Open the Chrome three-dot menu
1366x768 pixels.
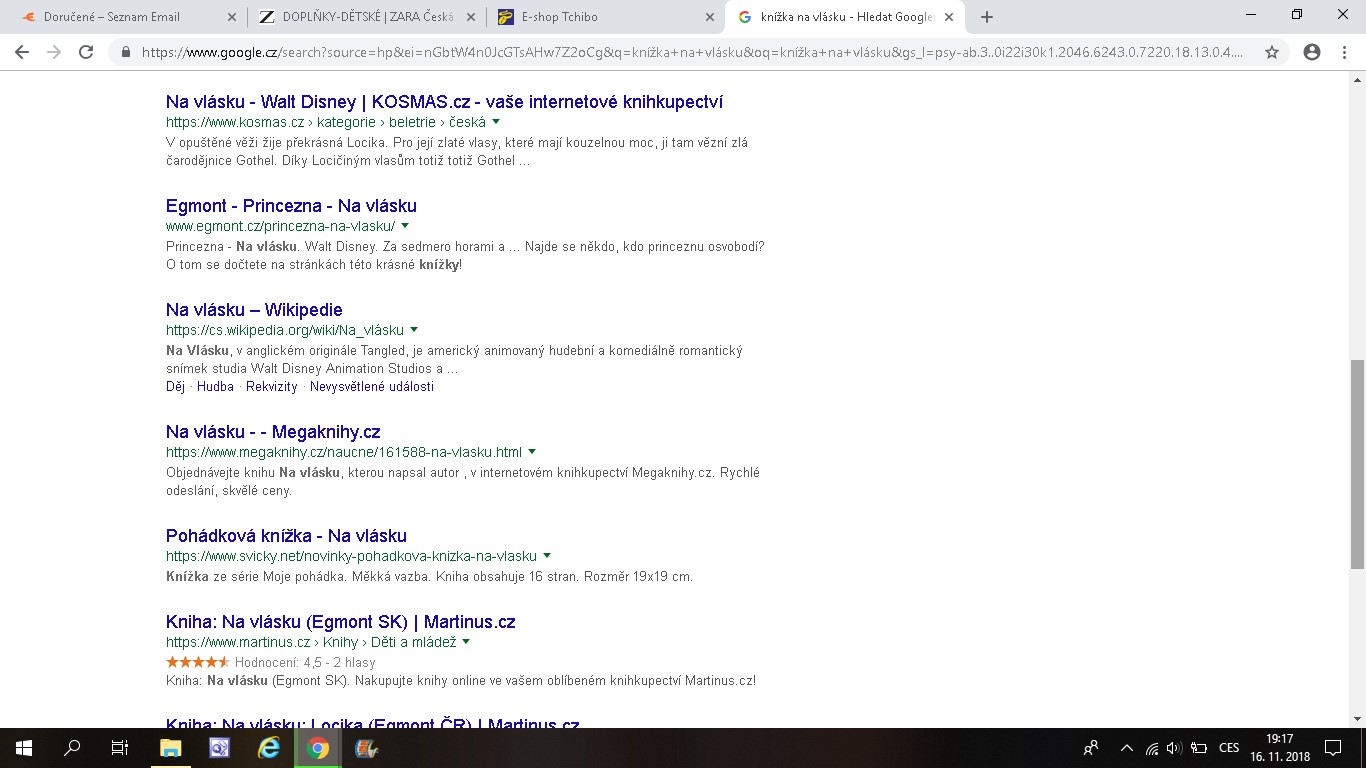click(1343, 52)
